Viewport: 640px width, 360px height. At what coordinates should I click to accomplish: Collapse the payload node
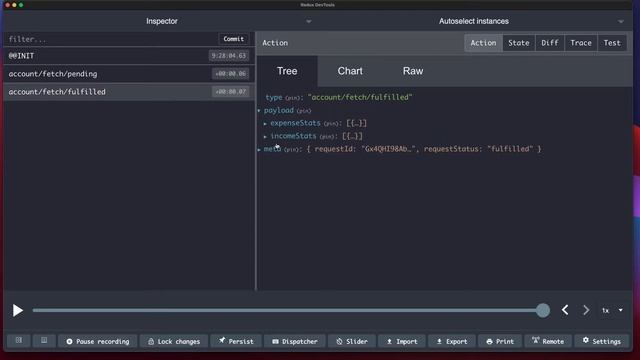[x=259, y=111]
